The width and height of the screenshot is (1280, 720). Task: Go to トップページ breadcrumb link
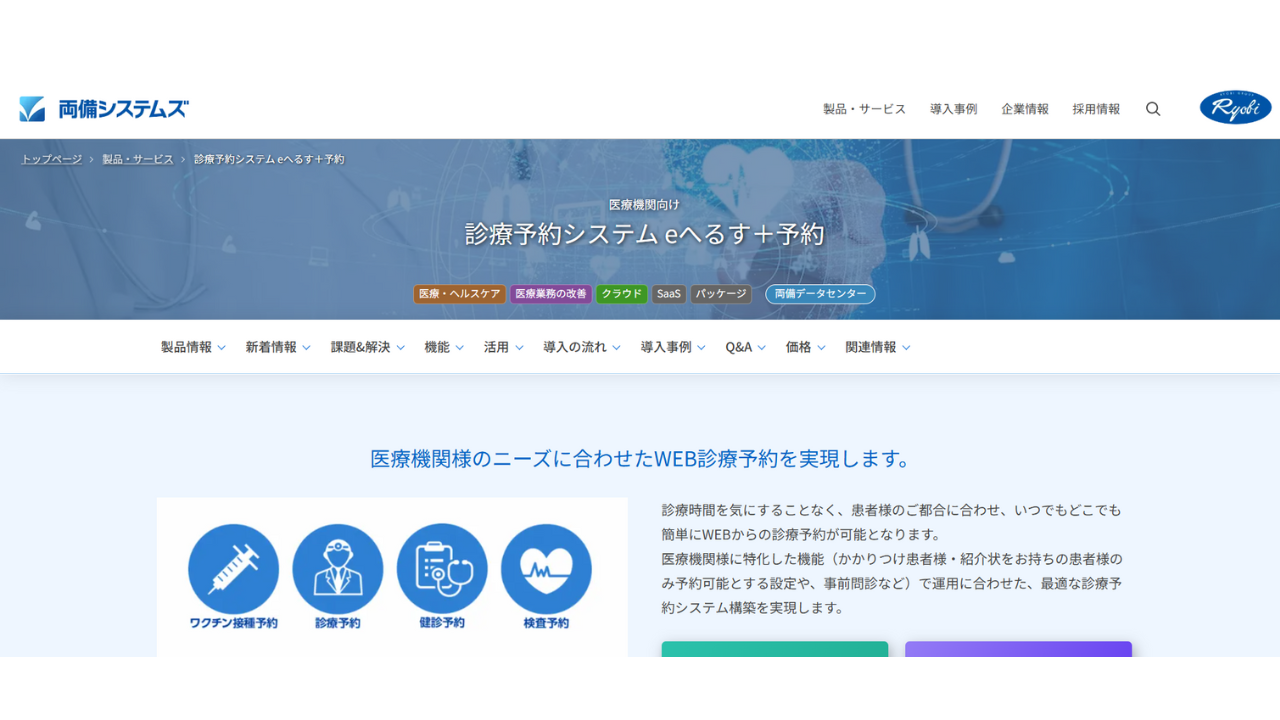pyautogui.click(x=52, y=159)
